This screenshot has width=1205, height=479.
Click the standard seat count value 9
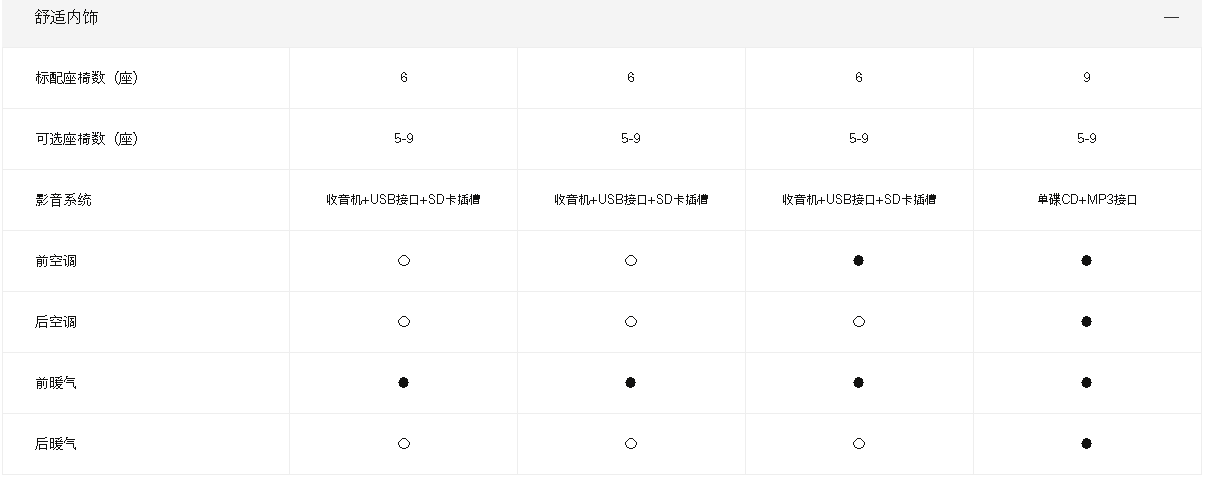[x=1087, y=78]
